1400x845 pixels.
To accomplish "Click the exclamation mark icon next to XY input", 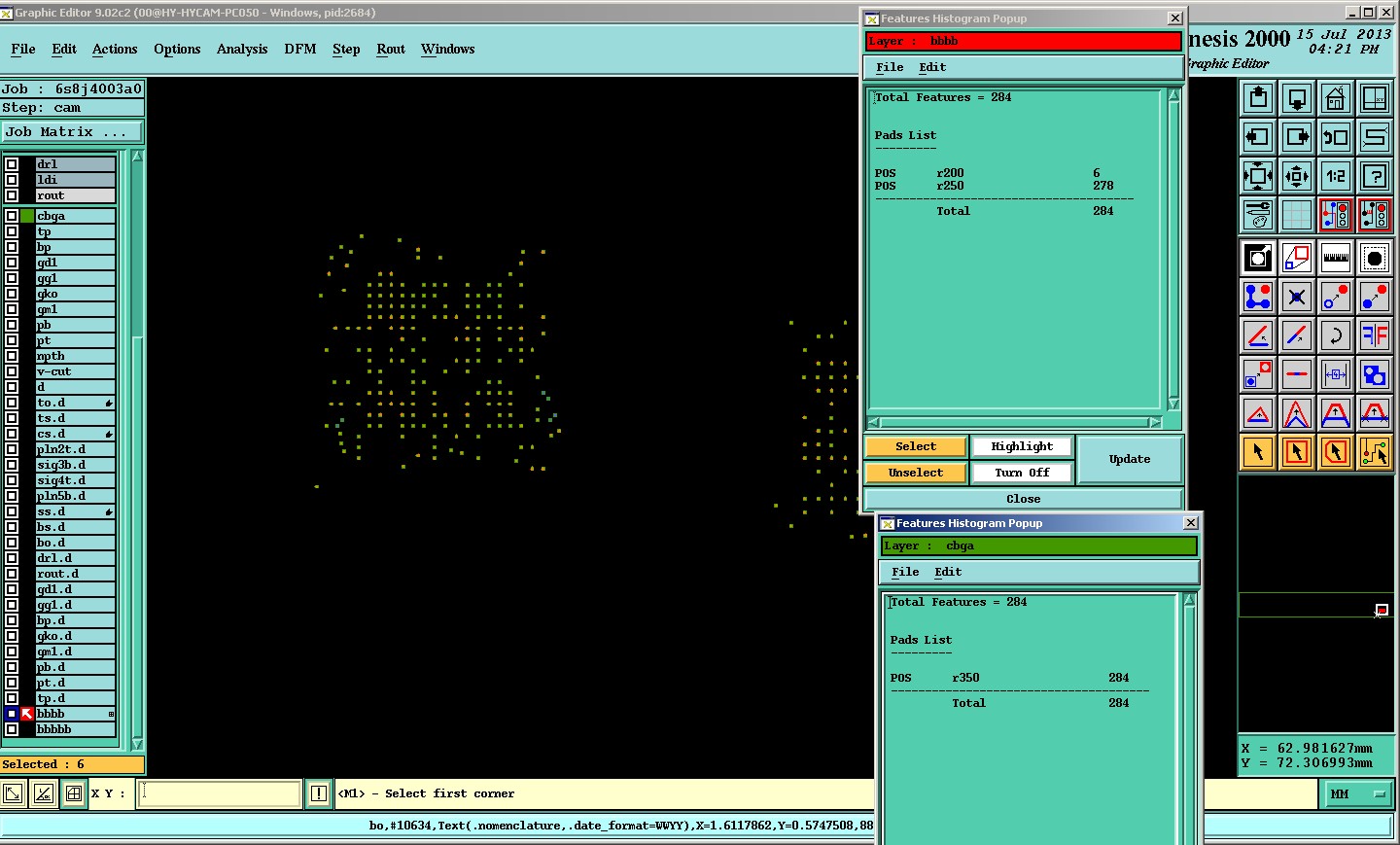I will 318,794.
